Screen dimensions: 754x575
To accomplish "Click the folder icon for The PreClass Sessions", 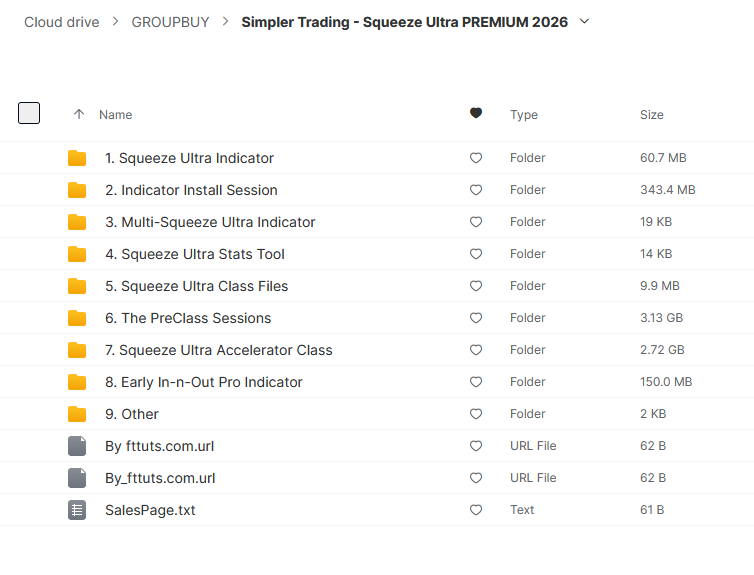I will point(77,318).
